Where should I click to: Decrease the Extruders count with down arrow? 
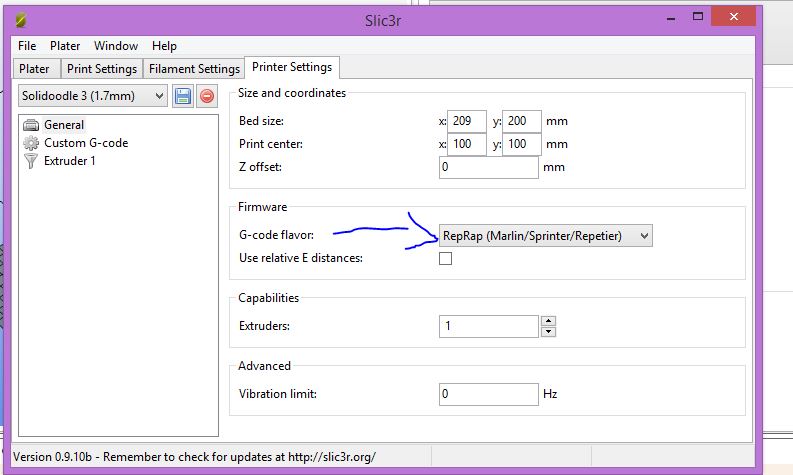[x=548, y=332]
